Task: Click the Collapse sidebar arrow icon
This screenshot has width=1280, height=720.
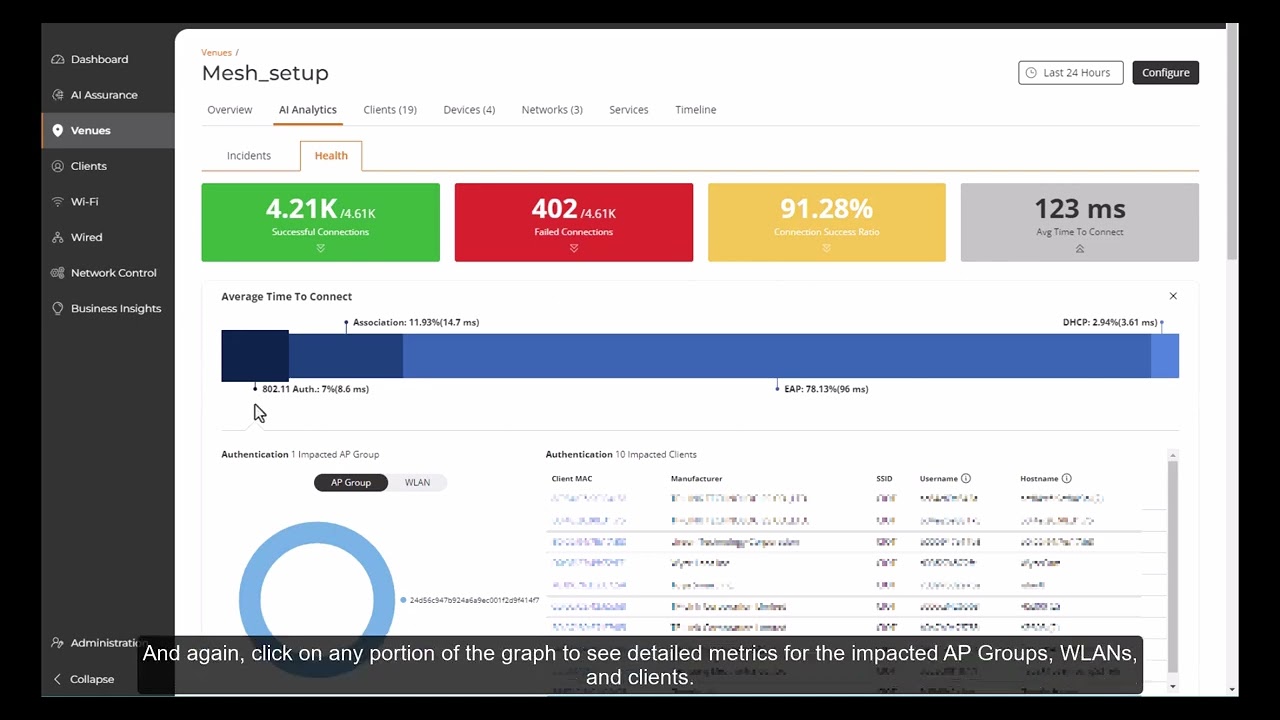Action: [58, 679]
